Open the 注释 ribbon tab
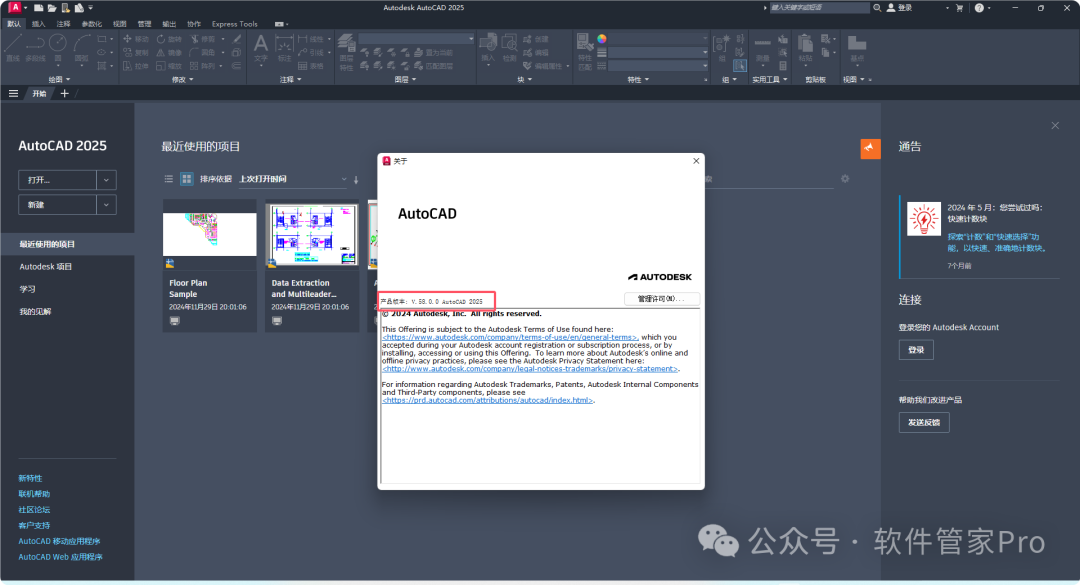Screen dimensions: 1080x585 (63, 23)
